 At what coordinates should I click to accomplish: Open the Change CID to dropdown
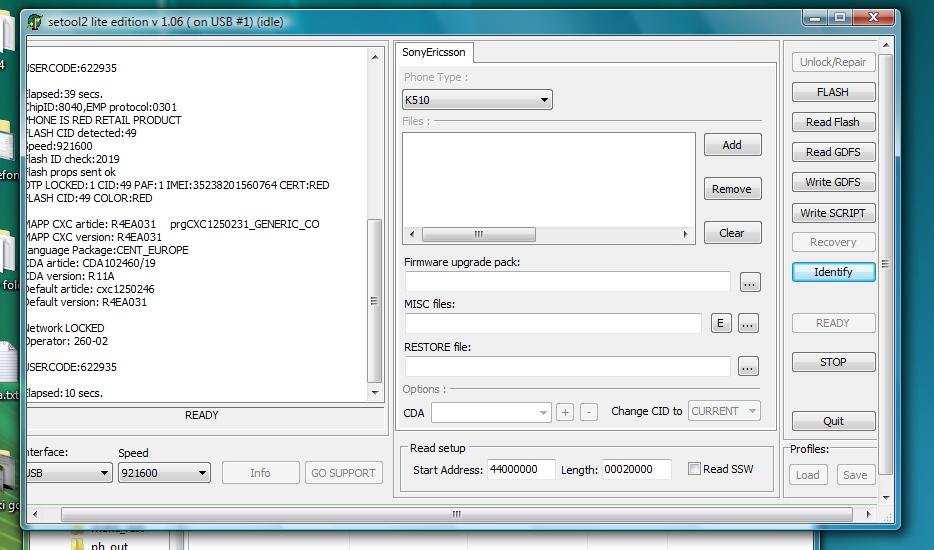pos(724,411)
